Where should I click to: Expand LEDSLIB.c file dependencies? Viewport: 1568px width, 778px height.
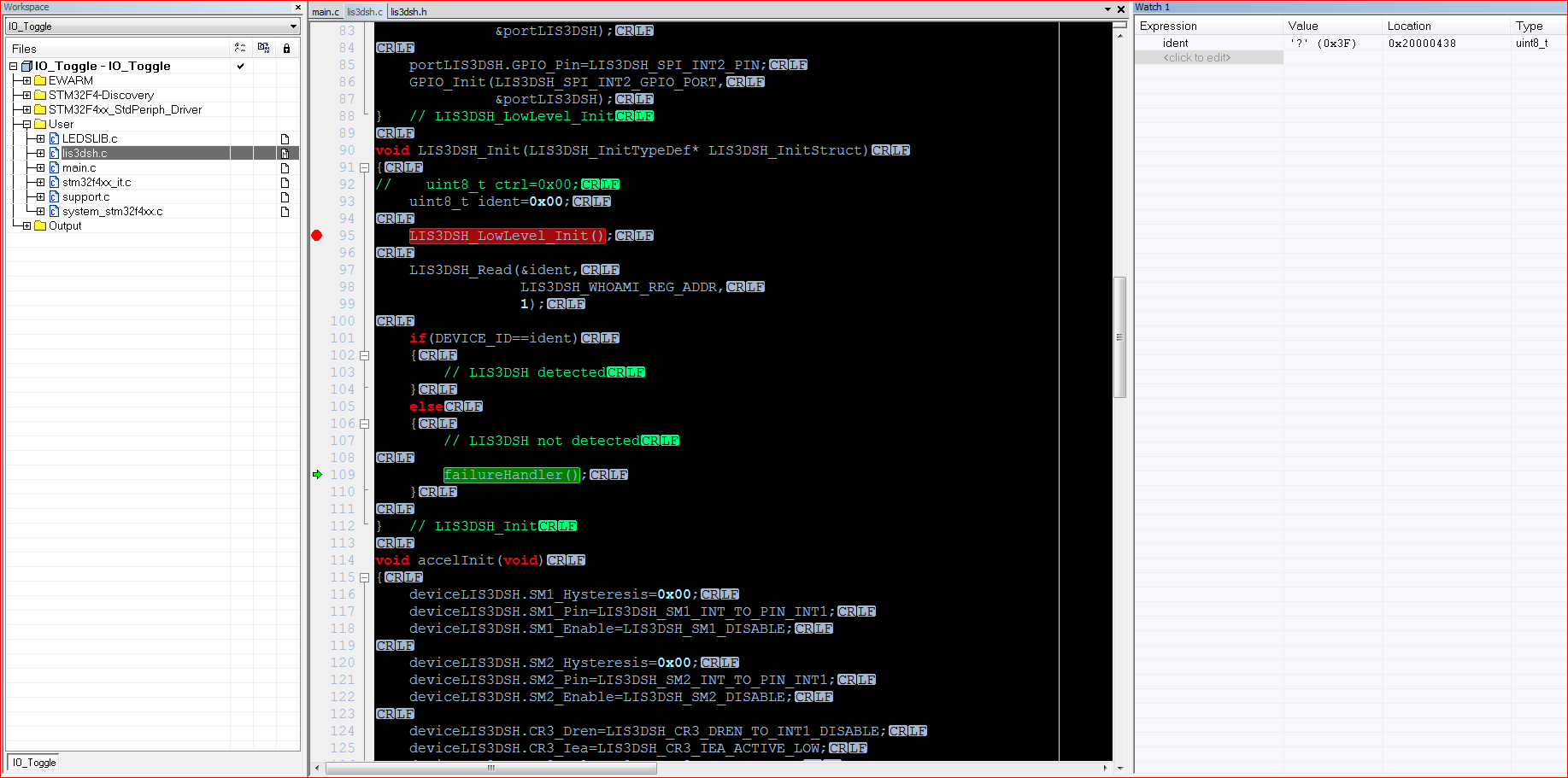click(x=40, y=138)
